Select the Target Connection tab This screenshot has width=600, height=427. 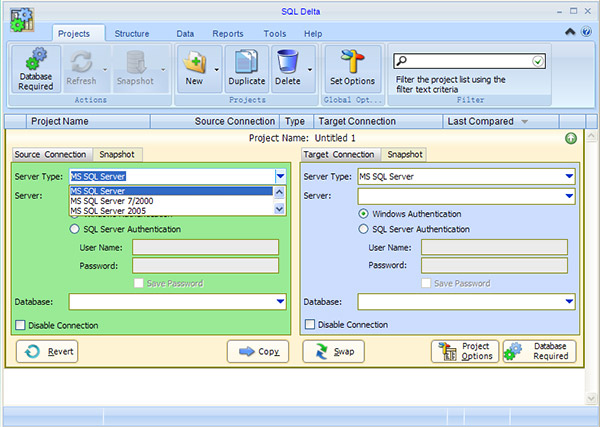pos(339,155)
